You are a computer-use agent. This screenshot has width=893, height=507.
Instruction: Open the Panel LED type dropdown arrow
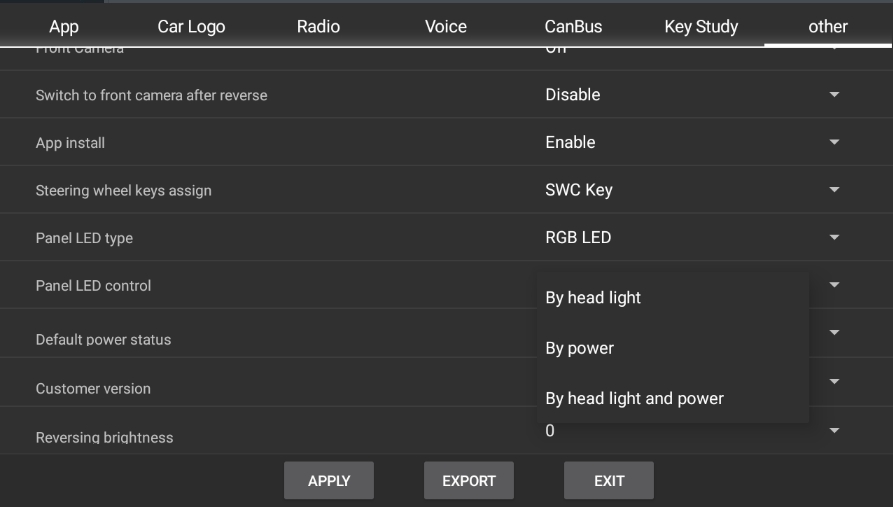[x=834, y=238]
